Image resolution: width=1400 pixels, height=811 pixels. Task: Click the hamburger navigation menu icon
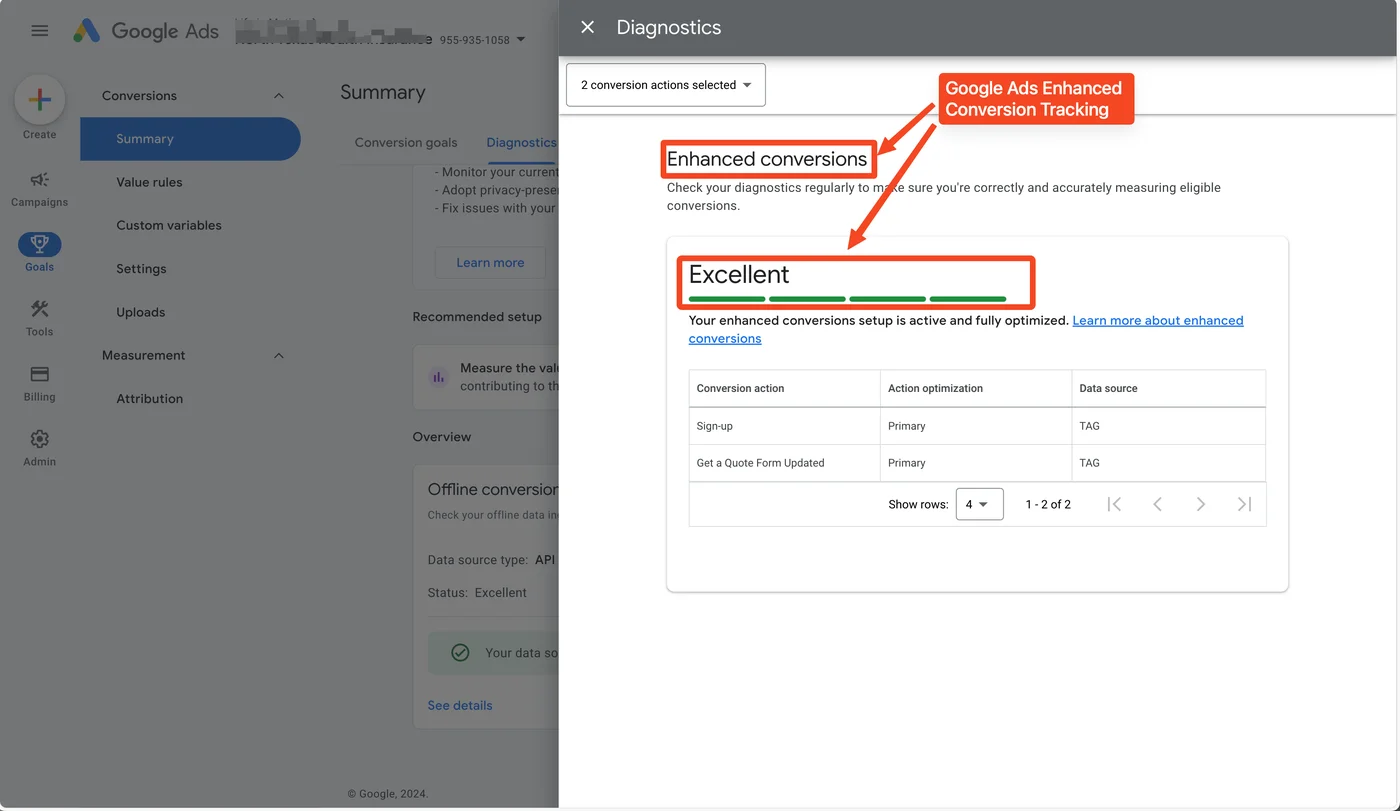tap(39, 29)
